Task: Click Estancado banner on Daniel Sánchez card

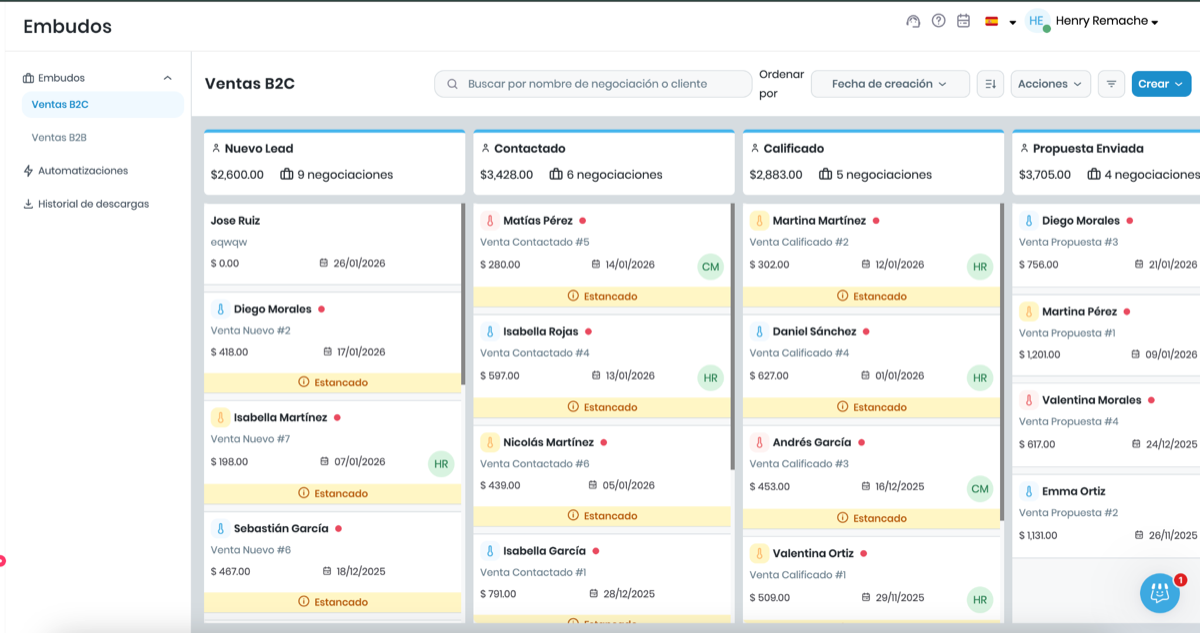Action: pos(871,407)
